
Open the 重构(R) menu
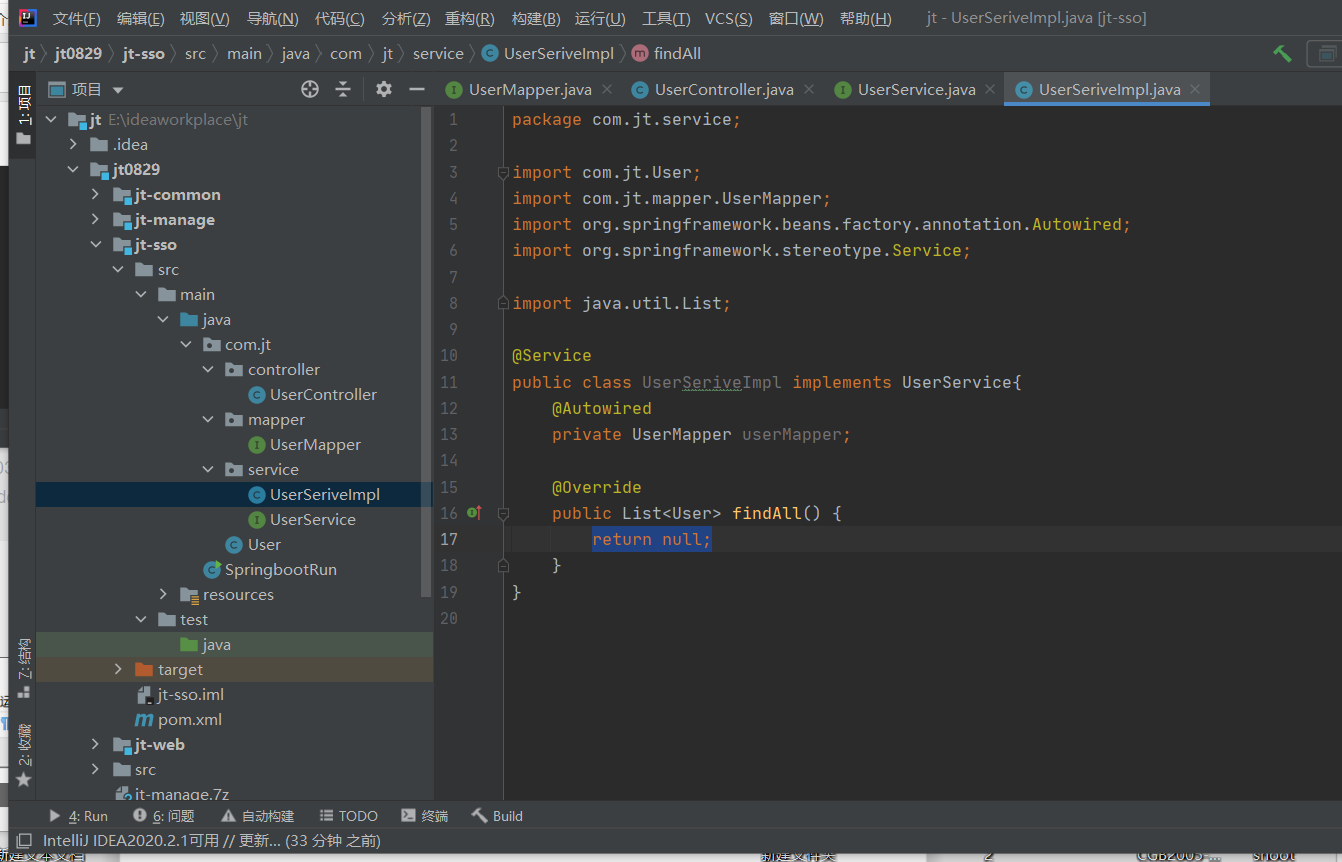pyautogui.click(x=470, y=19)
